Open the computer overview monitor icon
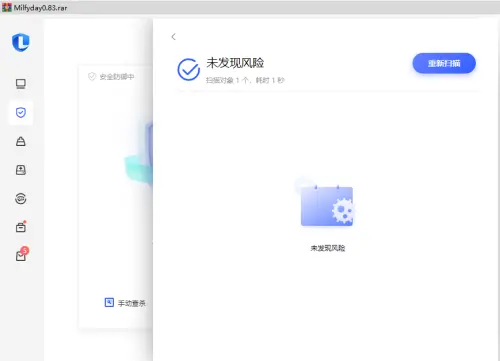 (21, 84)
